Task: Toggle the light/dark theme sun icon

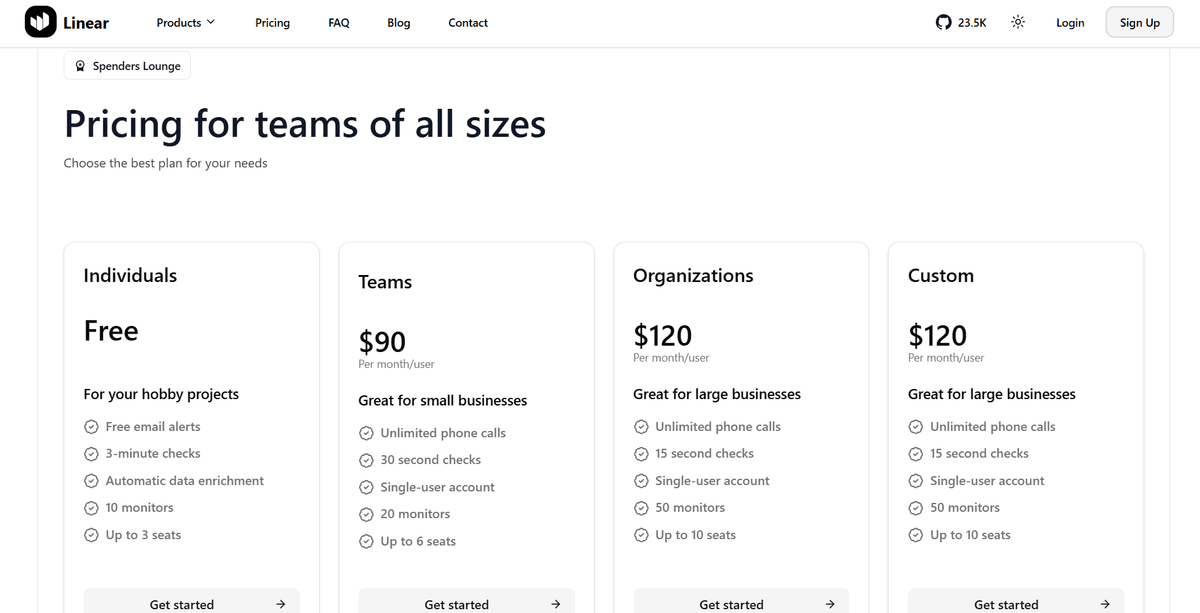Action: (x=1017, y=21)
